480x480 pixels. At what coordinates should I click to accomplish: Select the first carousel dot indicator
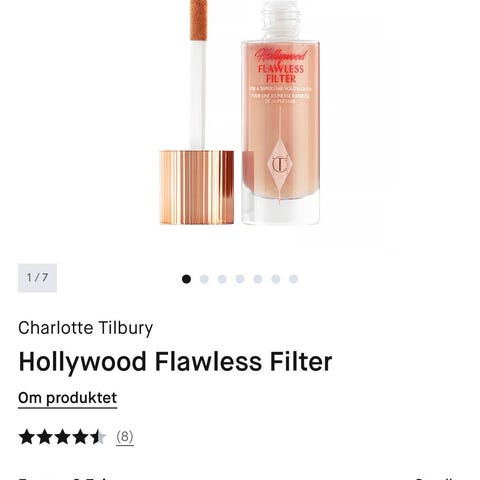(x=186, y=279)
